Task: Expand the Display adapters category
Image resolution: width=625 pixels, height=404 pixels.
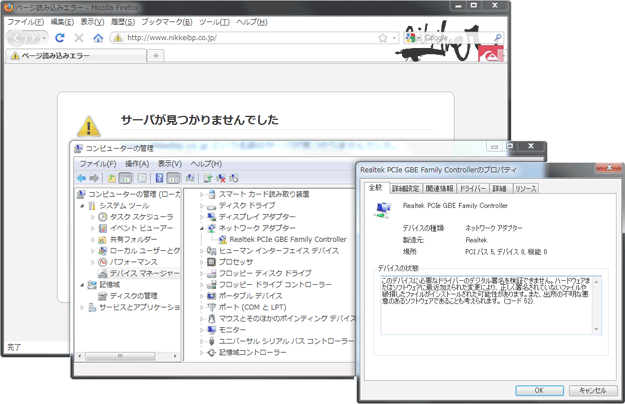Action: [x=202, y=217]
